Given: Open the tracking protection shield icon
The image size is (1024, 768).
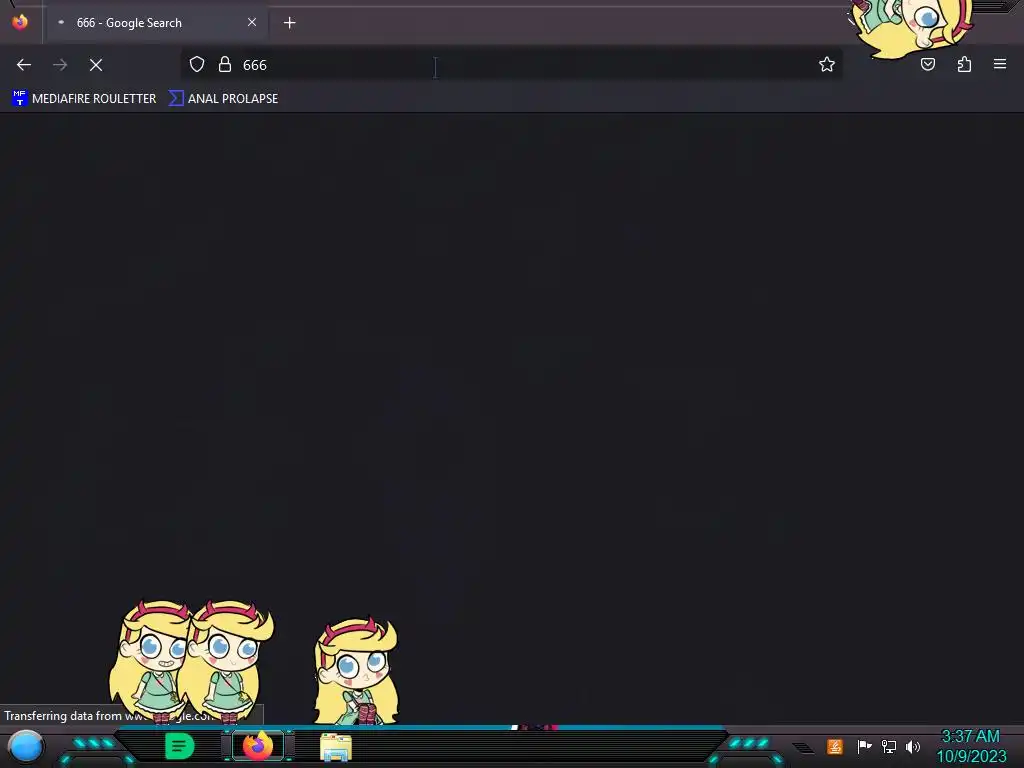Looking at the screenshot, I should point(197,64).
